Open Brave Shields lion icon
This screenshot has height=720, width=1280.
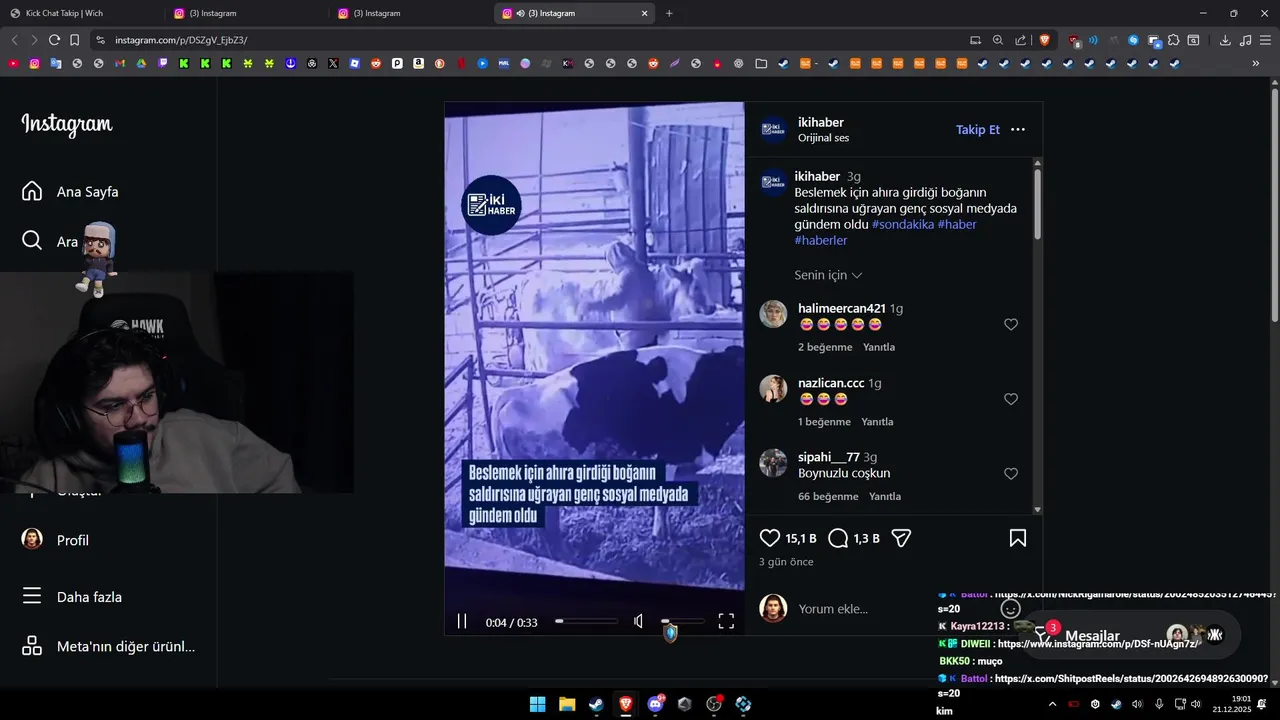tap(1045, 40)
